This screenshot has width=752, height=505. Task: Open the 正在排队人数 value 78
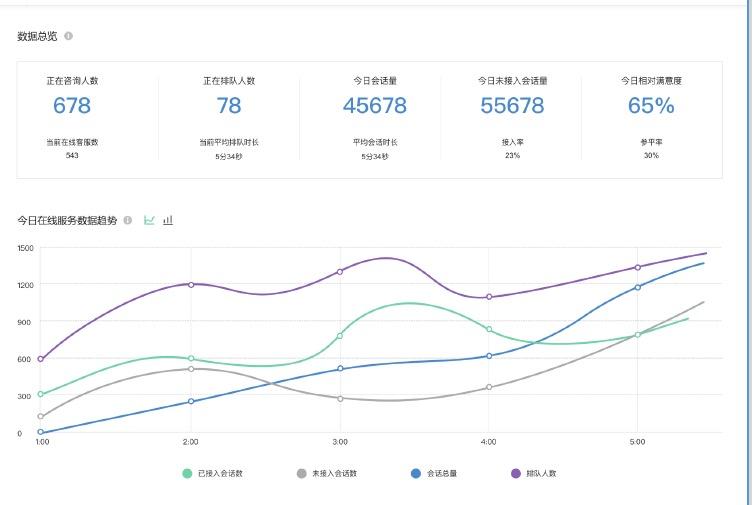pos(229,106)
